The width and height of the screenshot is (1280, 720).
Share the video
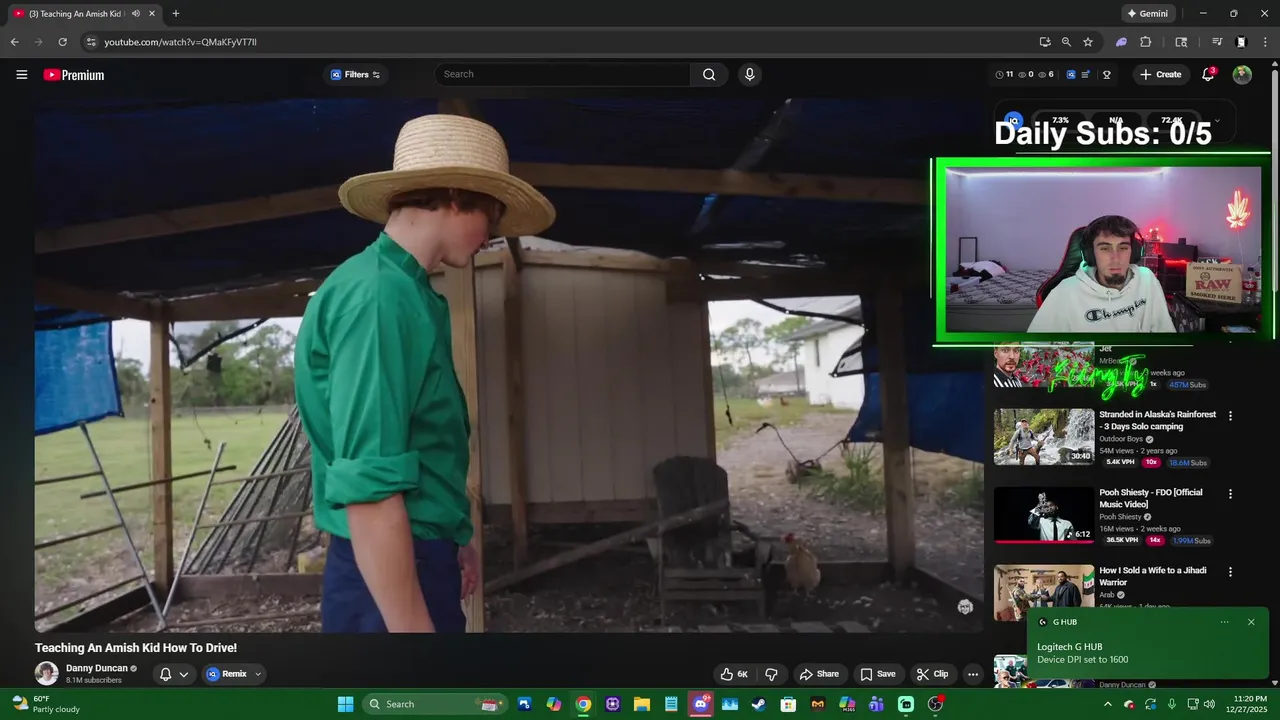818,674
